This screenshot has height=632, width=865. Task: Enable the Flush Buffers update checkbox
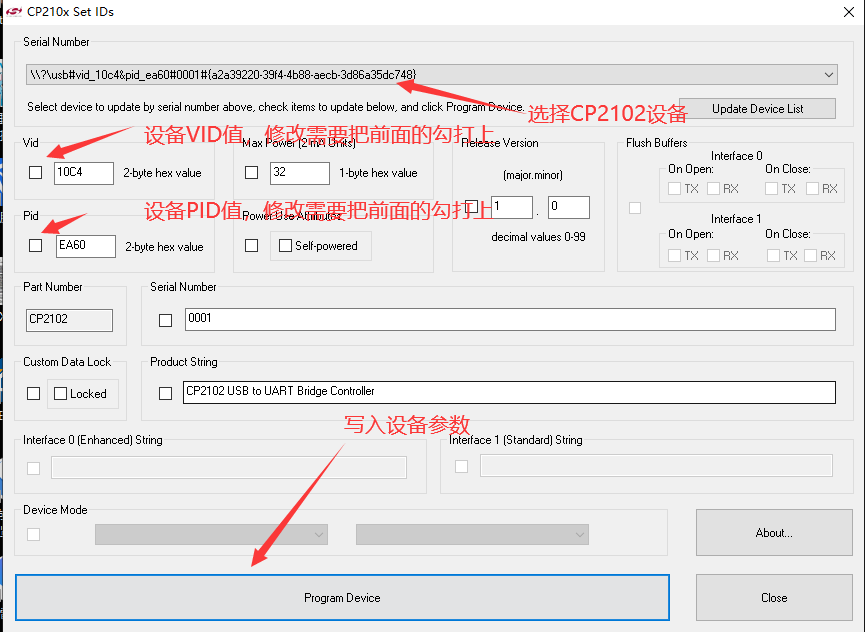635,208
